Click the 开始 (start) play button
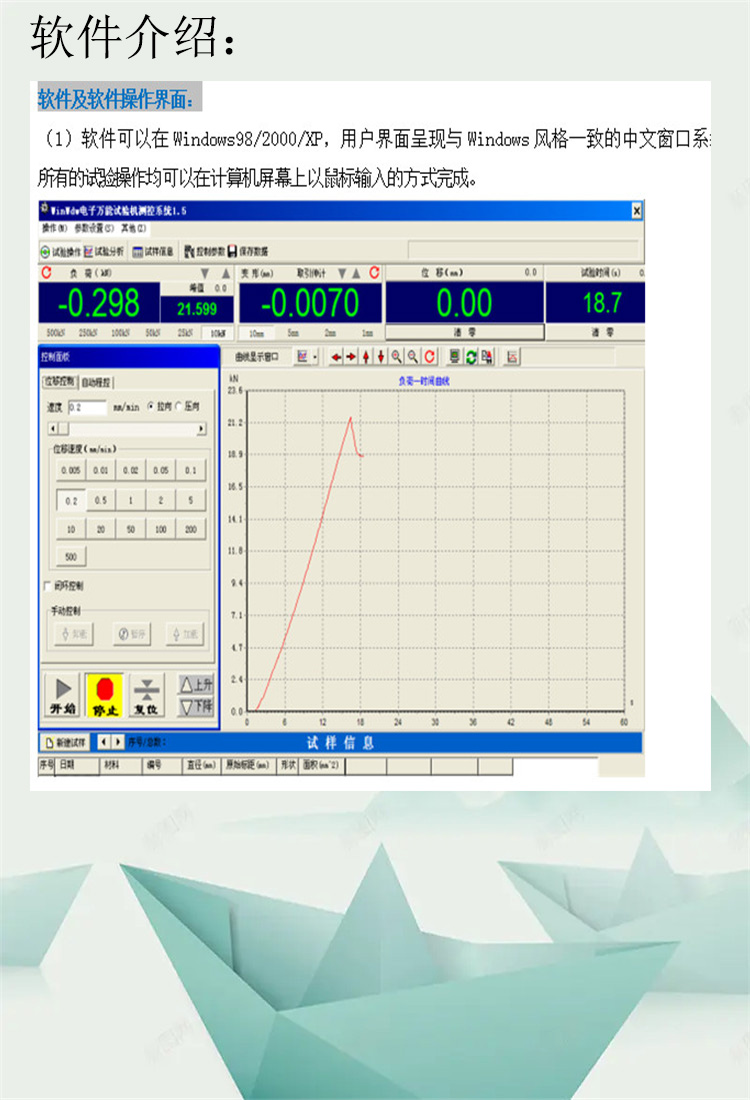 (62, 694)
